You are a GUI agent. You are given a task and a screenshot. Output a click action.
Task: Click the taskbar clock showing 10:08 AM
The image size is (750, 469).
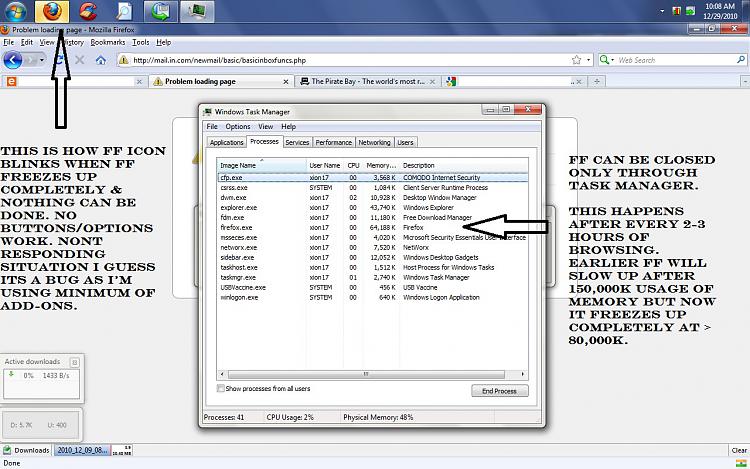[x=719, y=11]
